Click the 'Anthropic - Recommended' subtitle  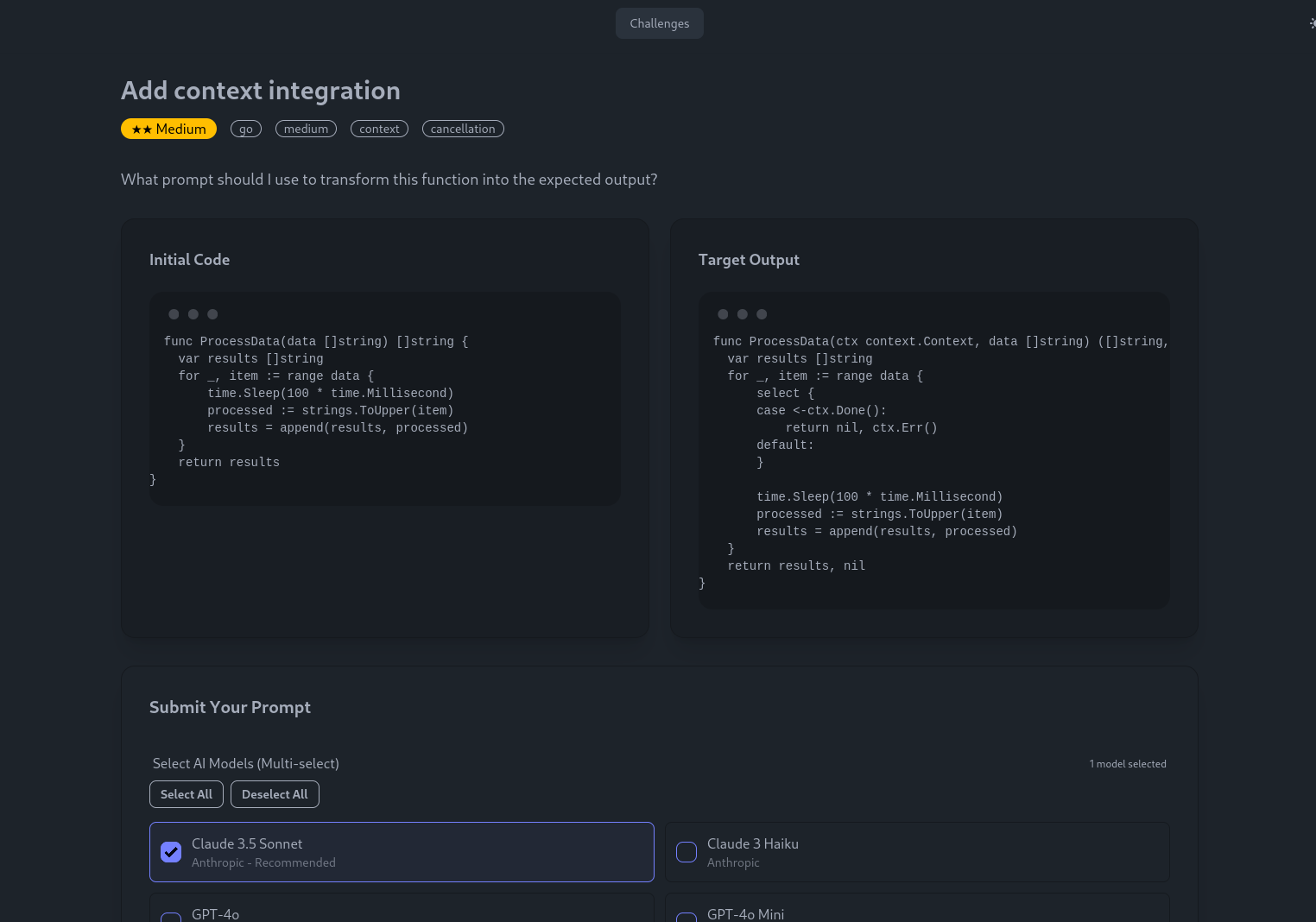pos(263,862)
